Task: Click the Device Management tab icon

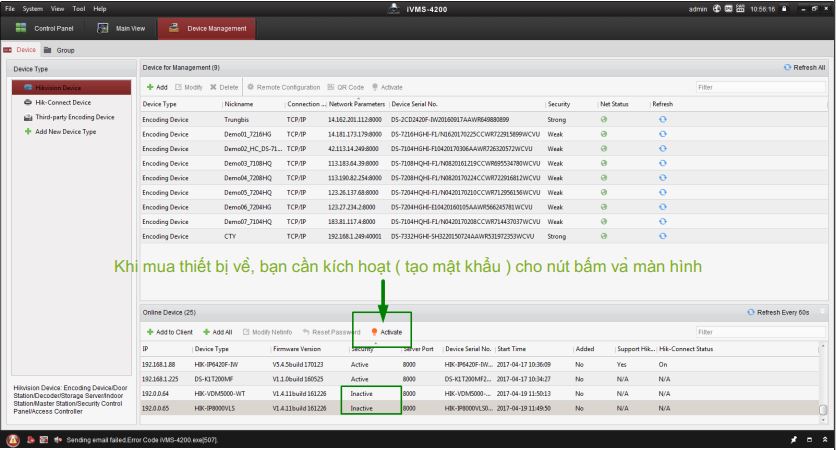Action: click(x=174, y=28)
